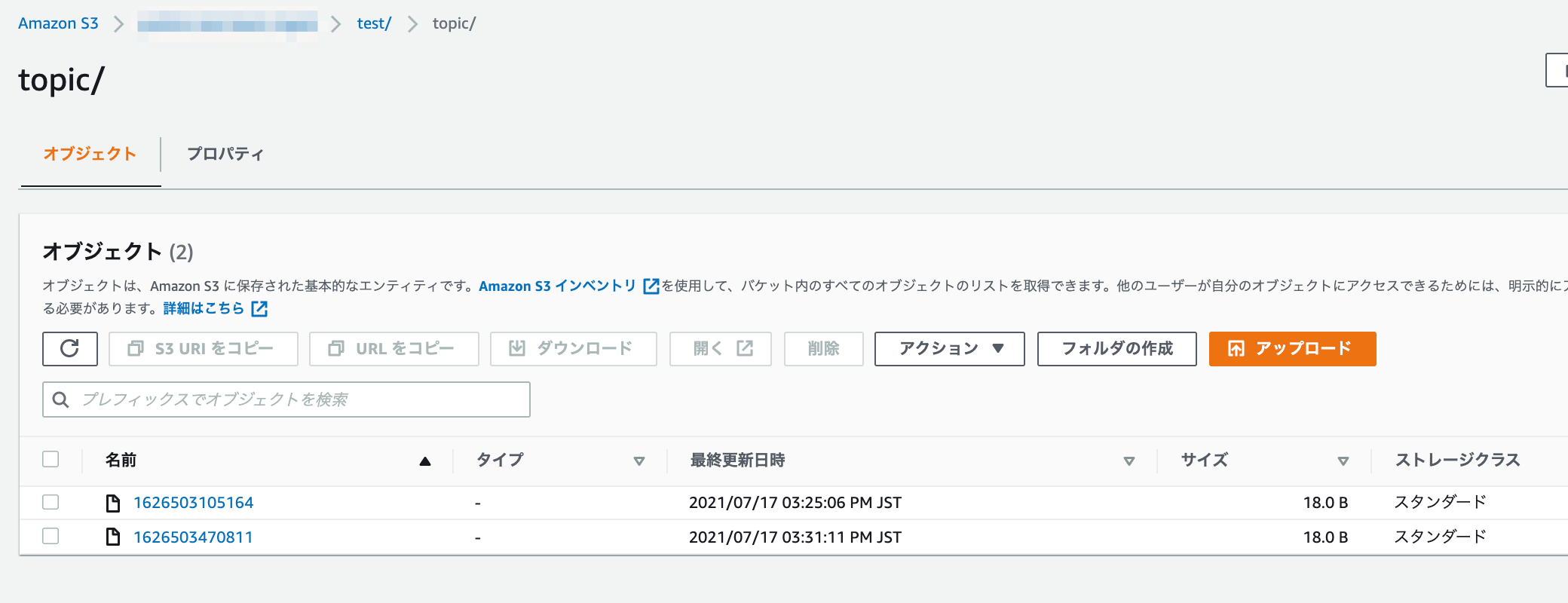Click the refresh objects icon button
This screenshot has height=603, width=1568.
pyautogui.click(x=70, y=348)
